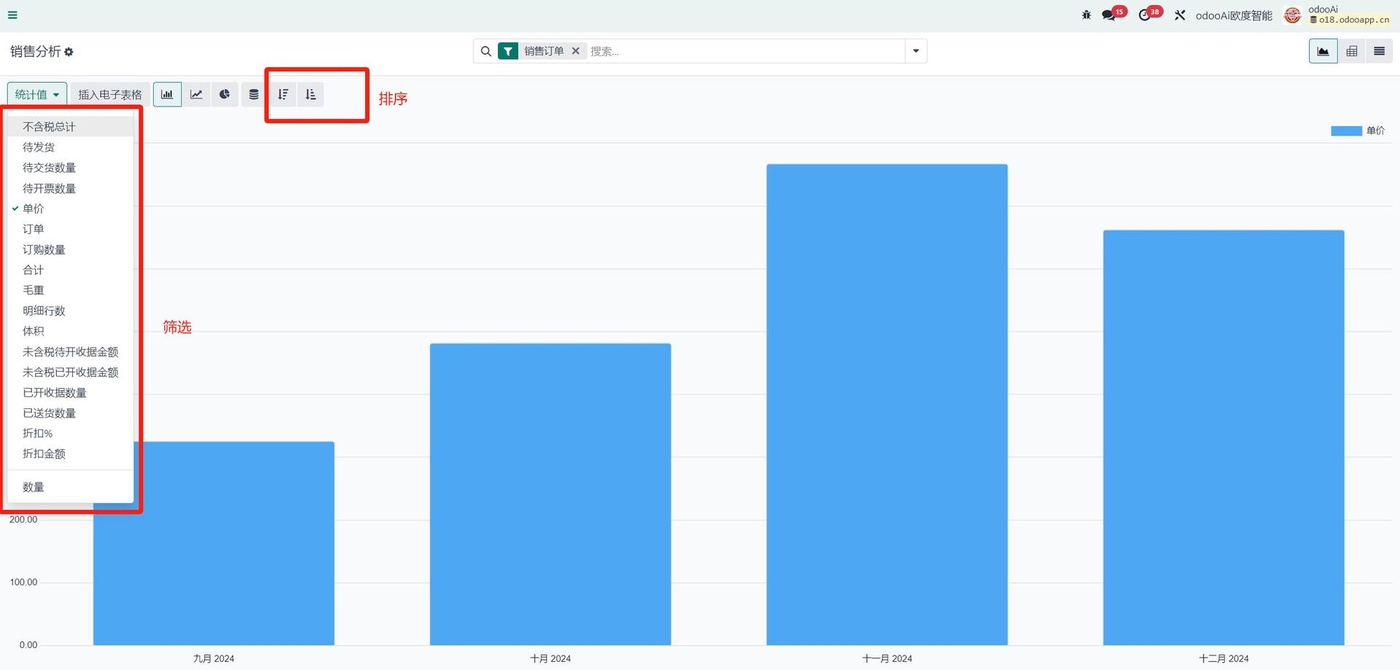The height and width of the screenshot is (670, 1400).
Task: Expand the search options dropdown arrow
Action: [915, 51]
